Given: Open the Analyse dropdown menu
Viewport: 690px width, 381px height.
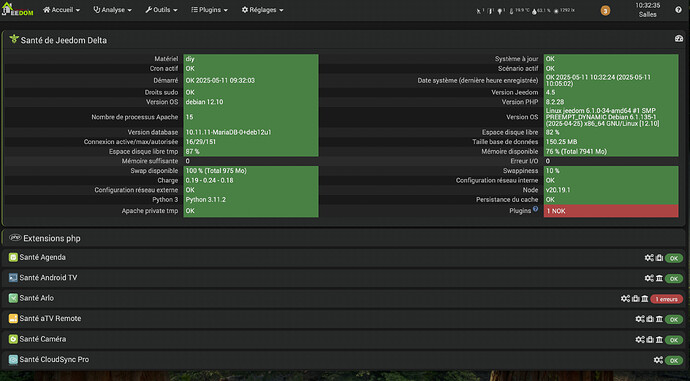Looking at the screenshot, I should click(112, 10).
